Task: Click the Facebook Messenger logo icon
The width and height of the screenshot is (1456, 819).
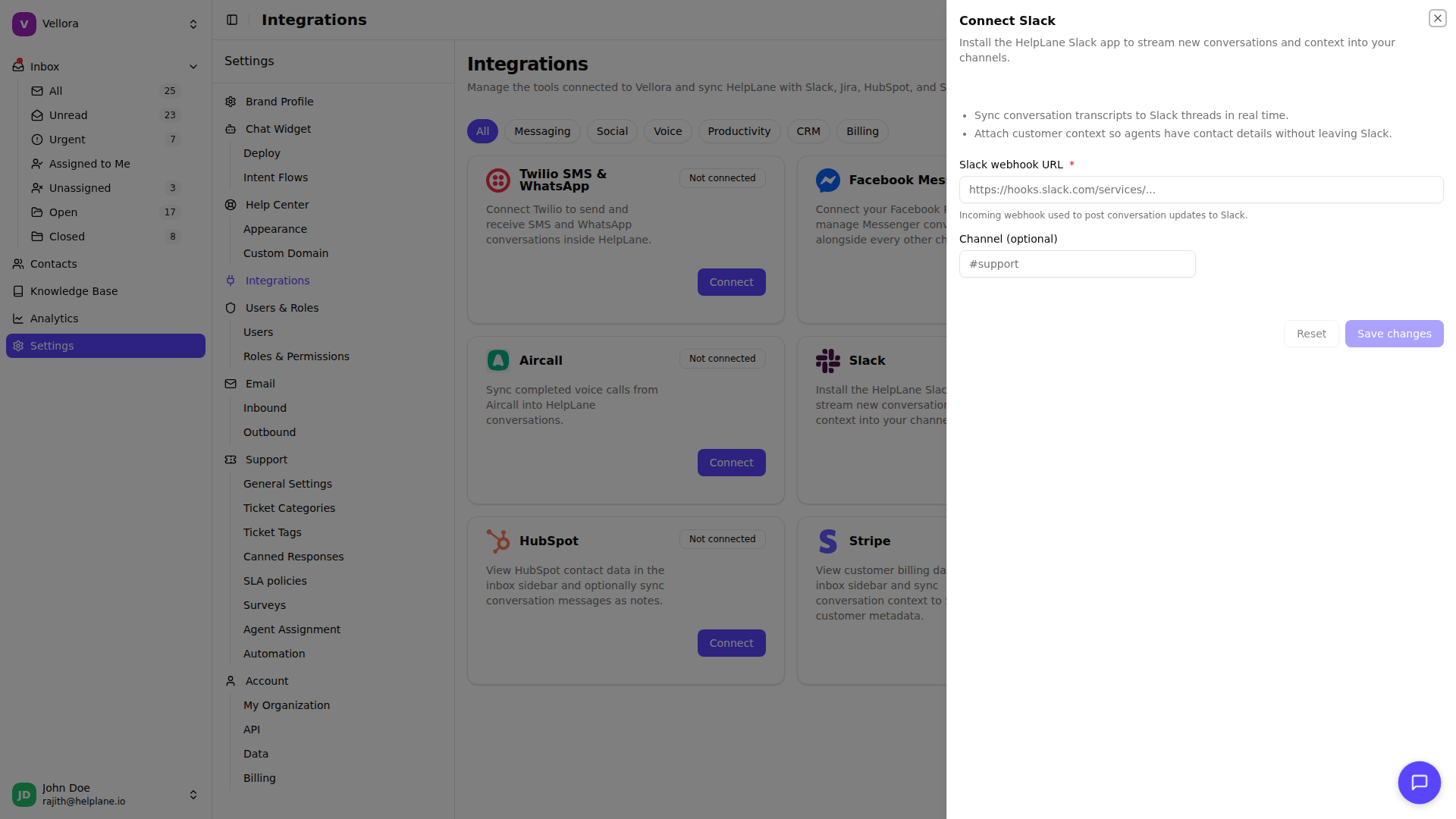Action: point(828,180)
